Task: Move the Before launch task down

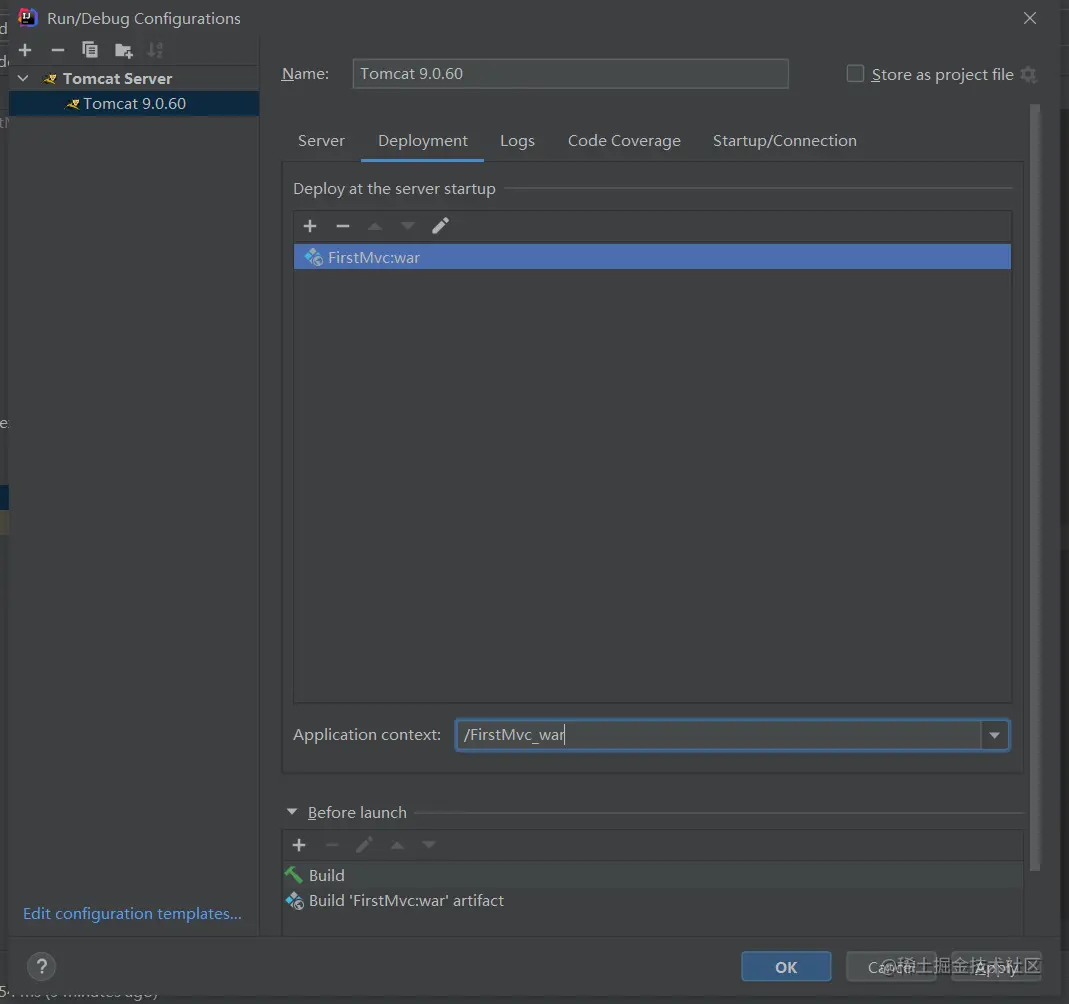Action: (429, 845)
